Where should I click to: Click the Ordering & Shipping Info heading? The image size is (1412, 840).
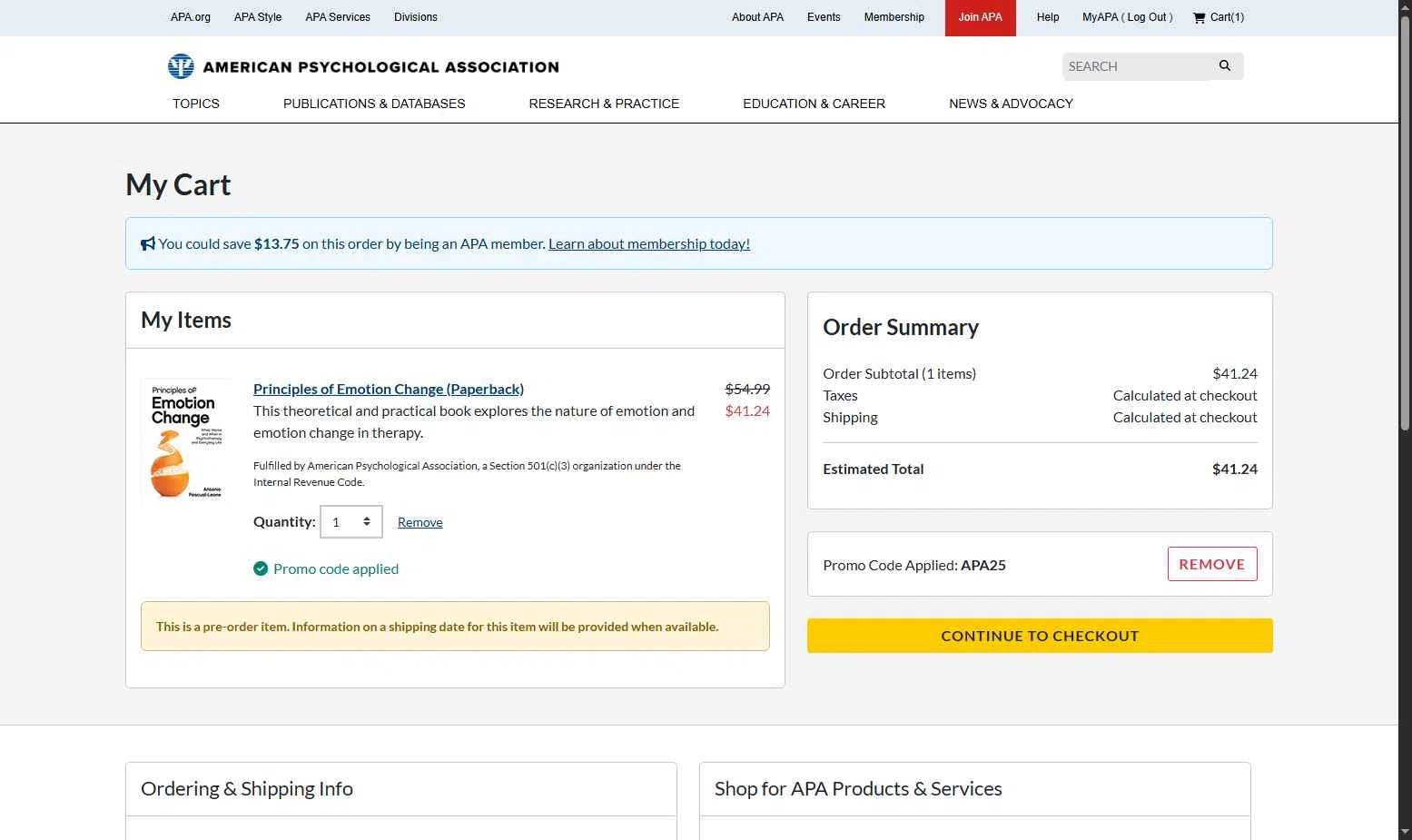click(247, 788)
